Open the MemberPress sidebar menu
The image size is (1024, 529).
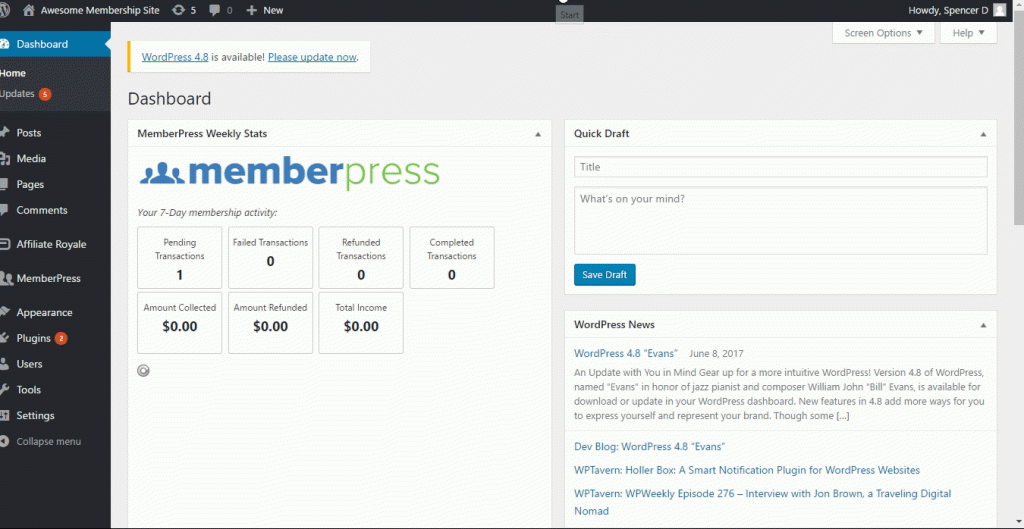pyautogui.click(x=48, y=279)
